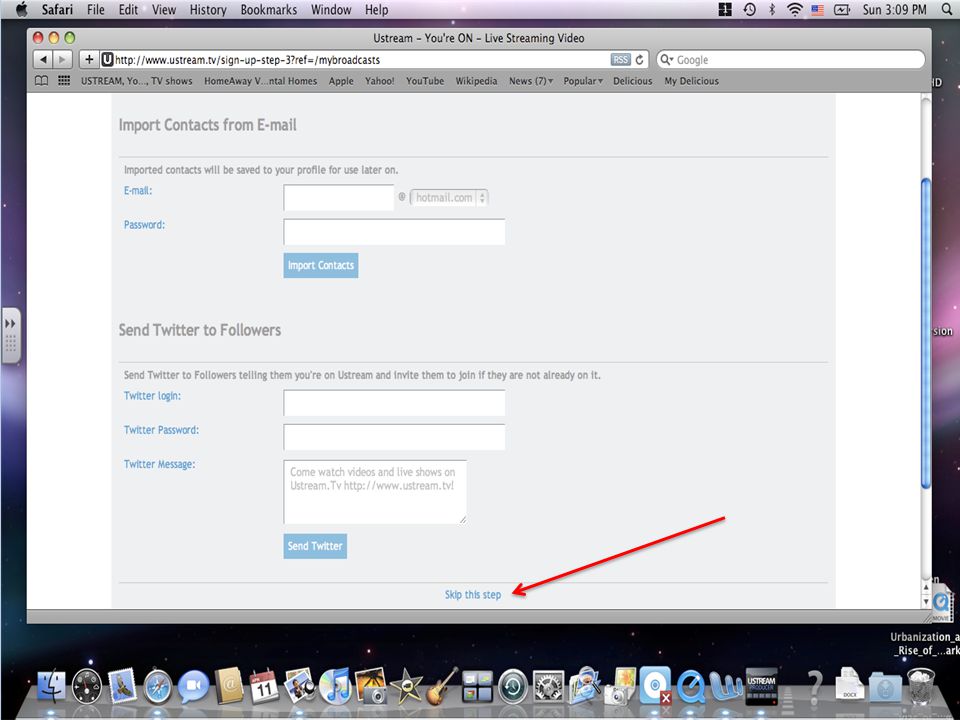Click the RSS badge in the address bar
This screenshot has width=960, height=720.
[x=620, y=59]
